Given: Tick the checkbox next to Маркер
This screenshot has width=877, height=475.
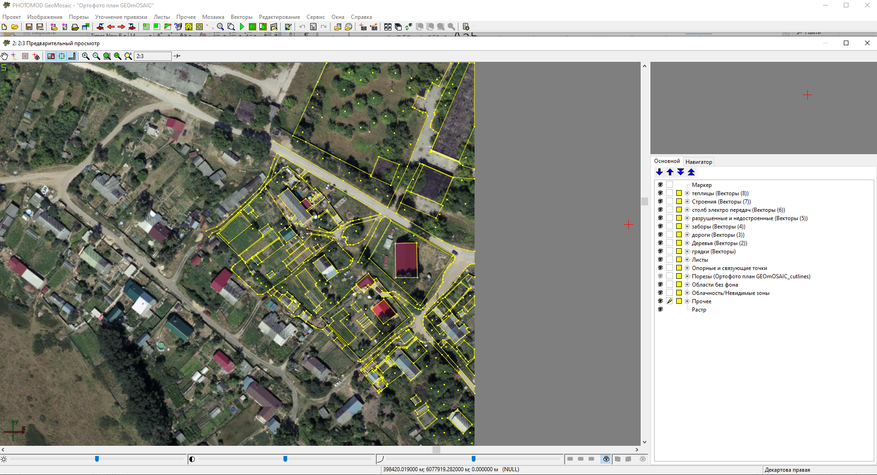Looking at the screenshot, I should coord(669,185).
